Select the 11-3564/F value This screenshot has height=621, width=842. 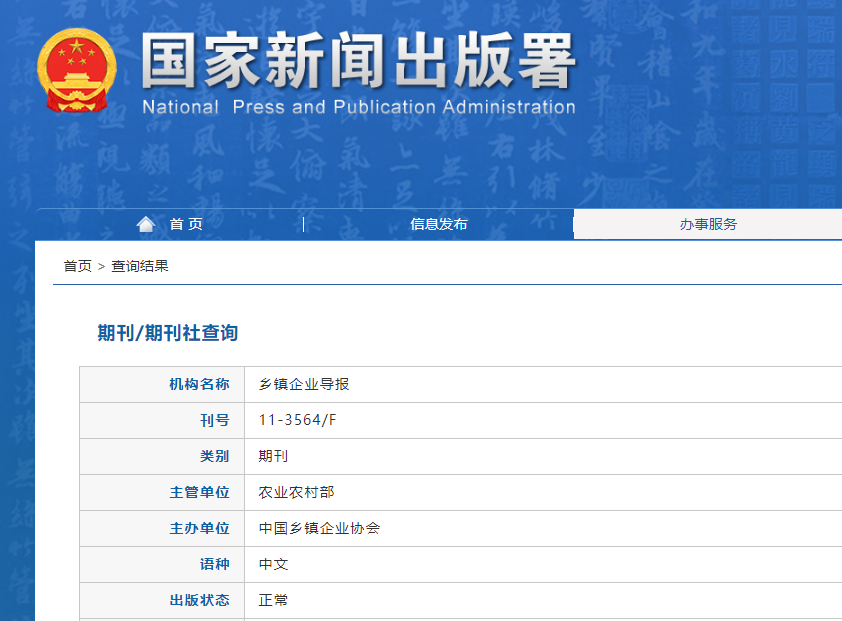click(x=297, y=420)
